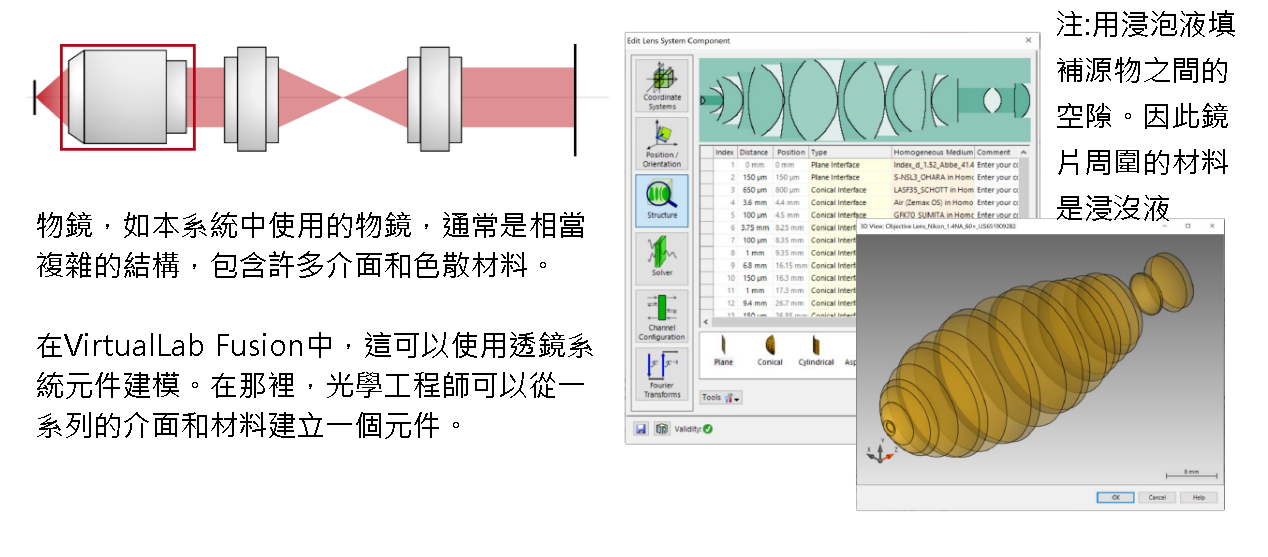Select the '17.3 mm' position cell
Image resolution: width=1268 pixels, height=557 pixels.
click(789, 290)
